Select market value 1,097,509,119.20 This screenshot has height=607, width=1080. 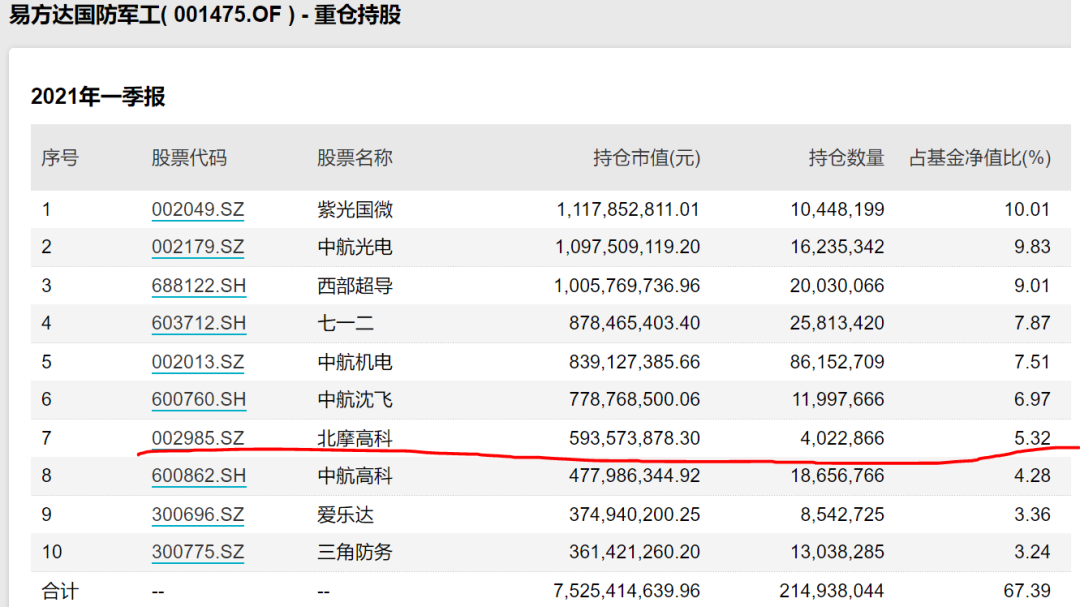click(628, 247)
